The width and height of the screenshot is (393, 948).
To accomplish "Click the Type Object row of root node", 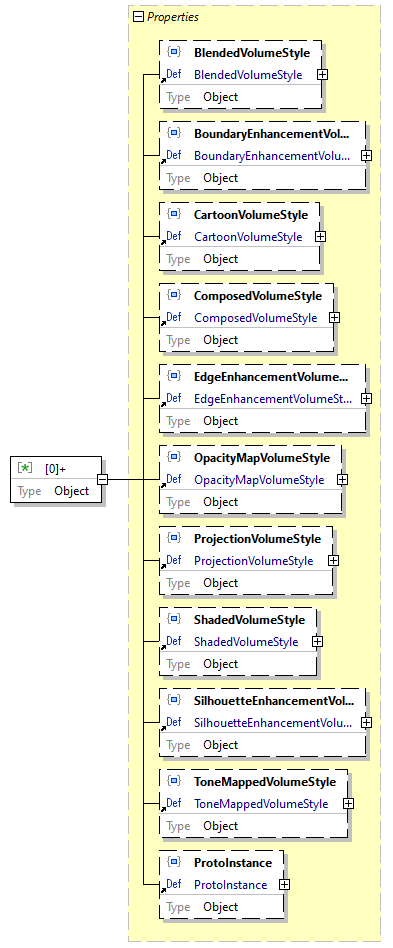I will point(56,491).
